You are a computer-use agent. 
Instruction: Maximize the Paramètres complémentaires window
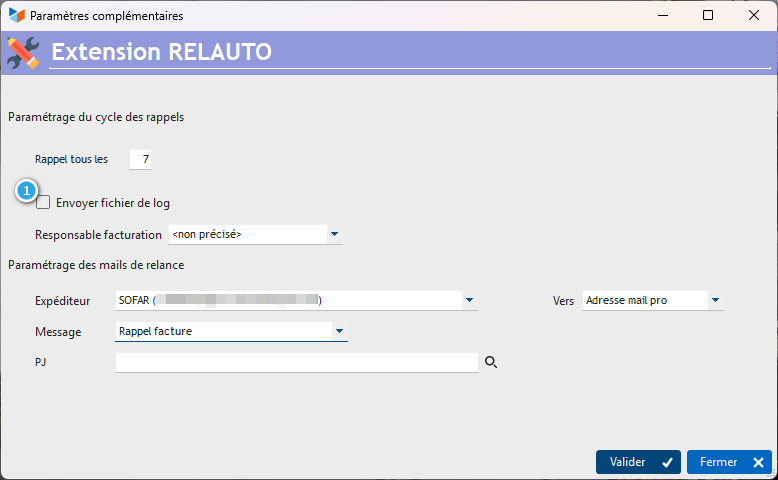[708, 15]
